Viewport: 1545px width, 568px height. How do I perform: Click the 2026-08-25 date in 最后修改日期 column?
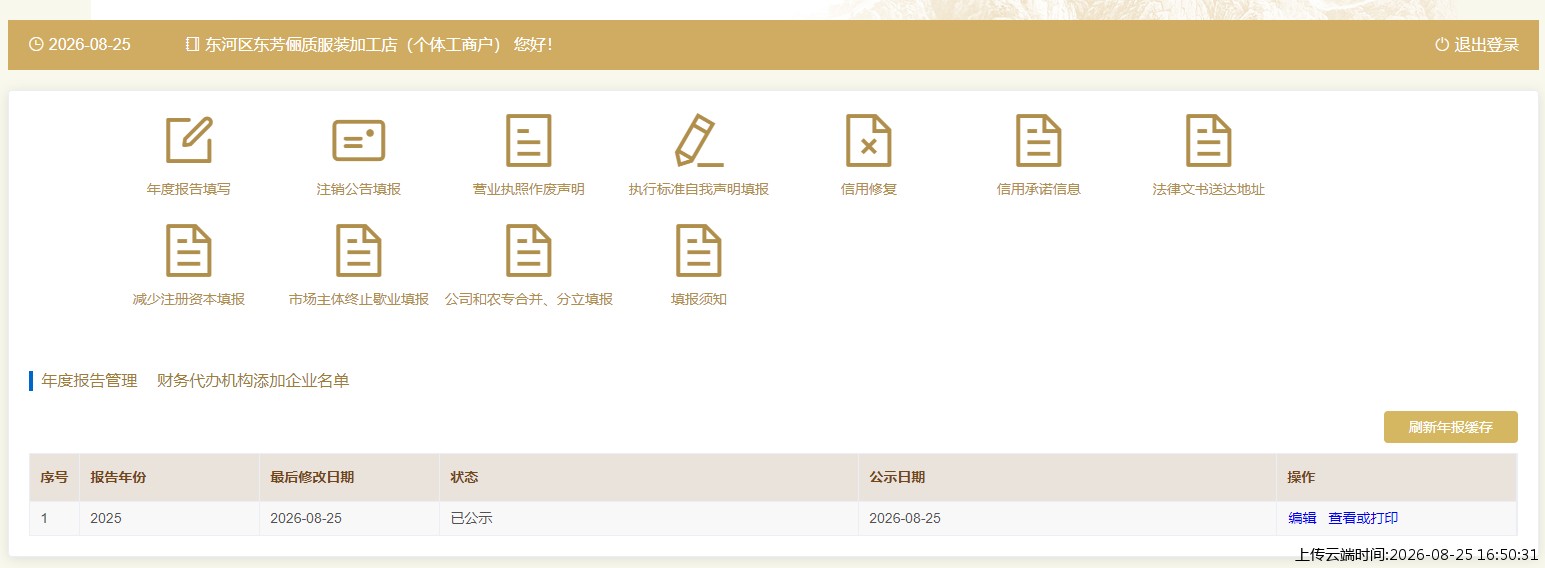click(306, 518)
